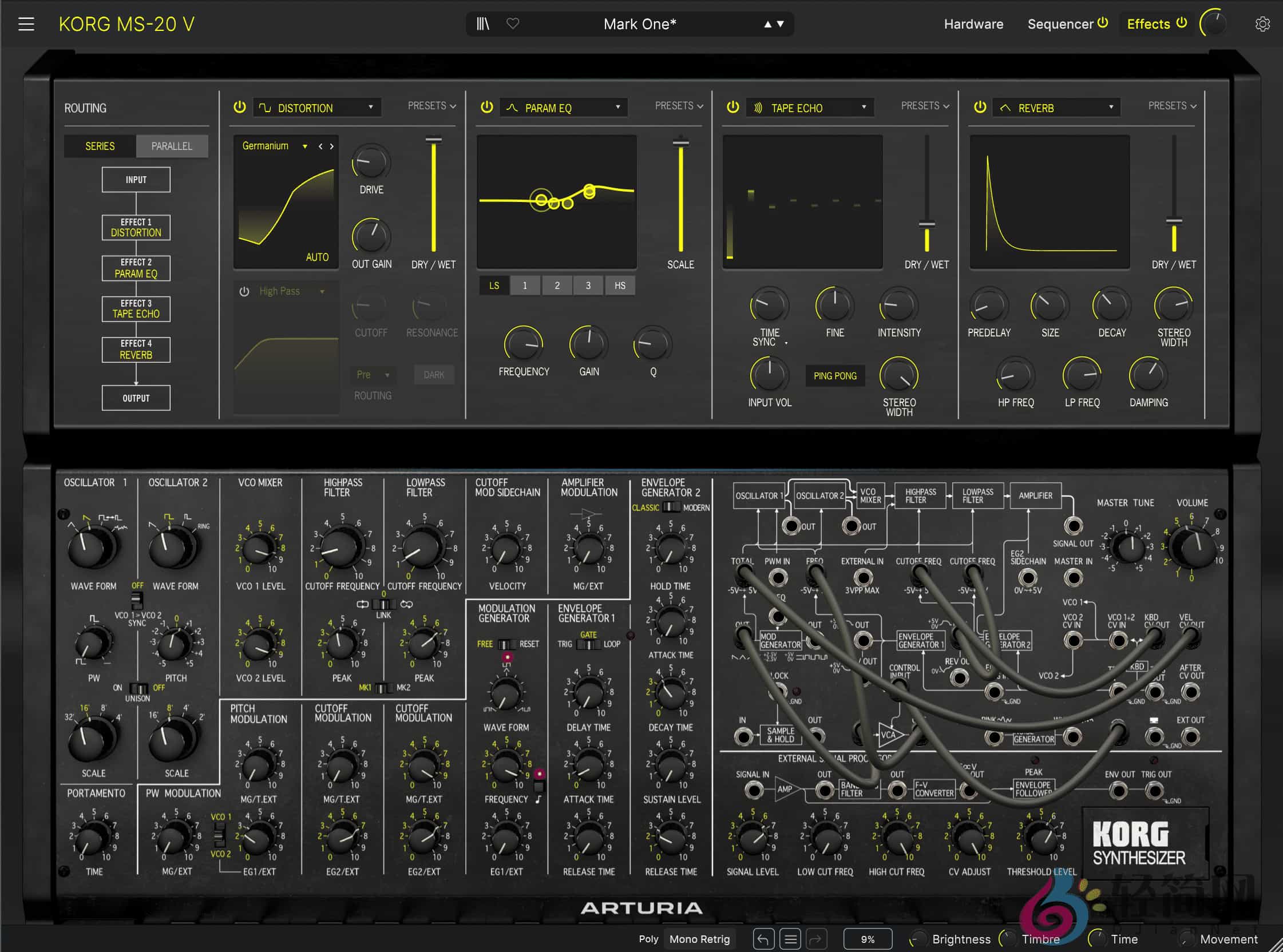Toggle the Reverb effect power icon
The image size is (1283, 952).
pyautogui.click(x=980, y=107)
